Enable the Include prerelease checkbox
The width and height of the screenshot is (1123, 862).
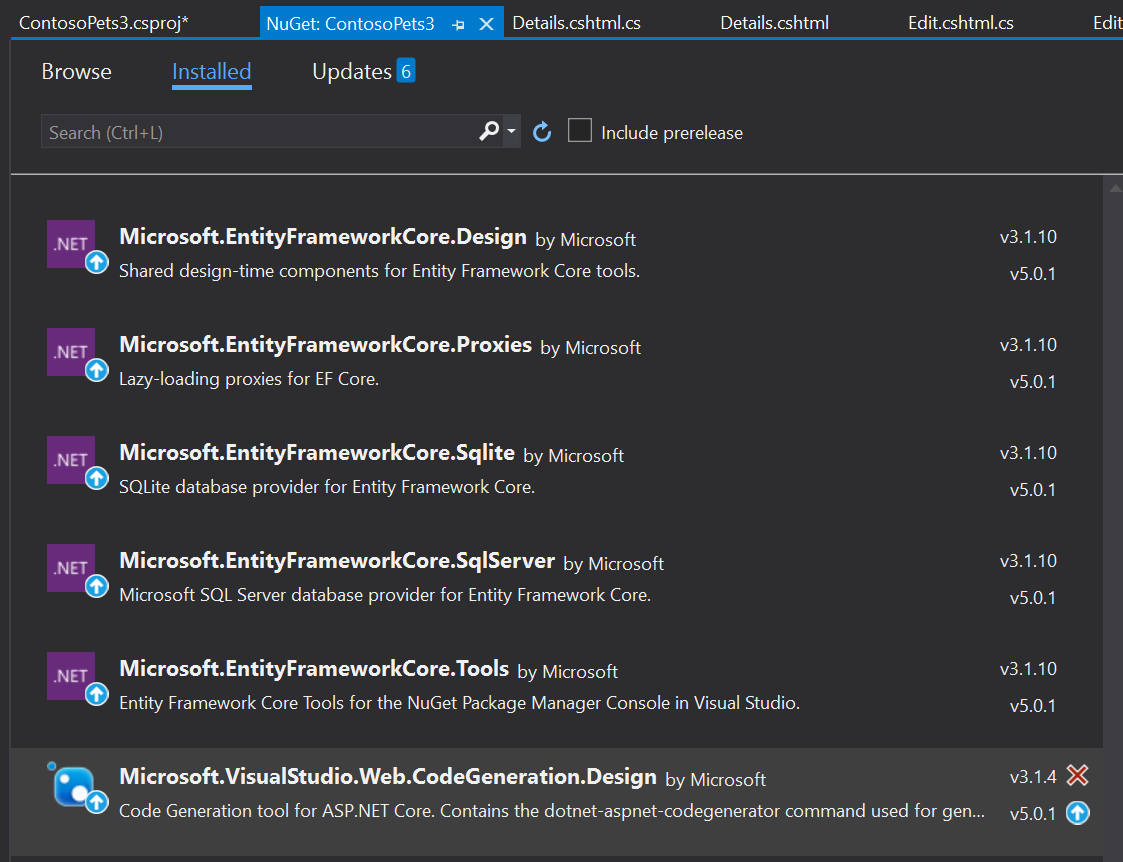click(579, 130)
